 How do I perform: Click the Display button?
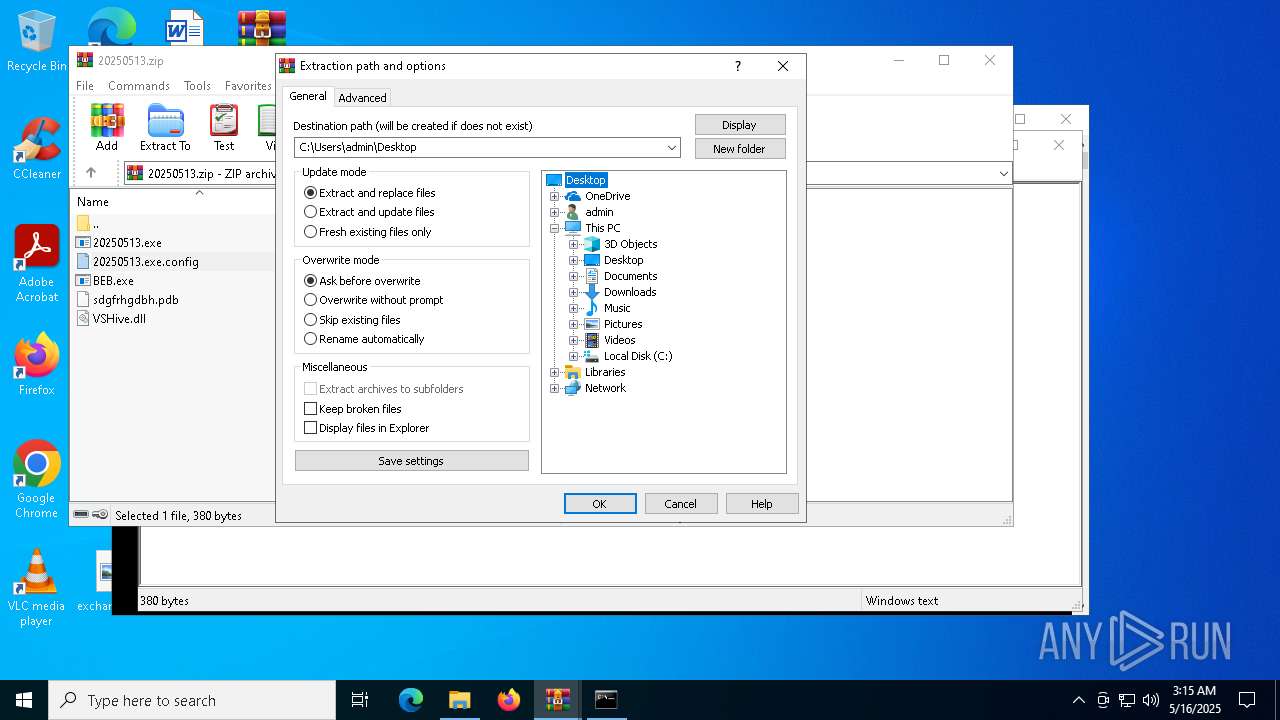740,125
